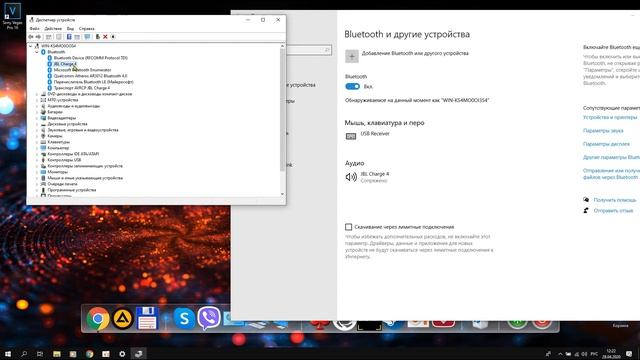Click red X uninstall device toolbar icon
Image resolution: width=640 pixels, height=360 pixels.
105,37
